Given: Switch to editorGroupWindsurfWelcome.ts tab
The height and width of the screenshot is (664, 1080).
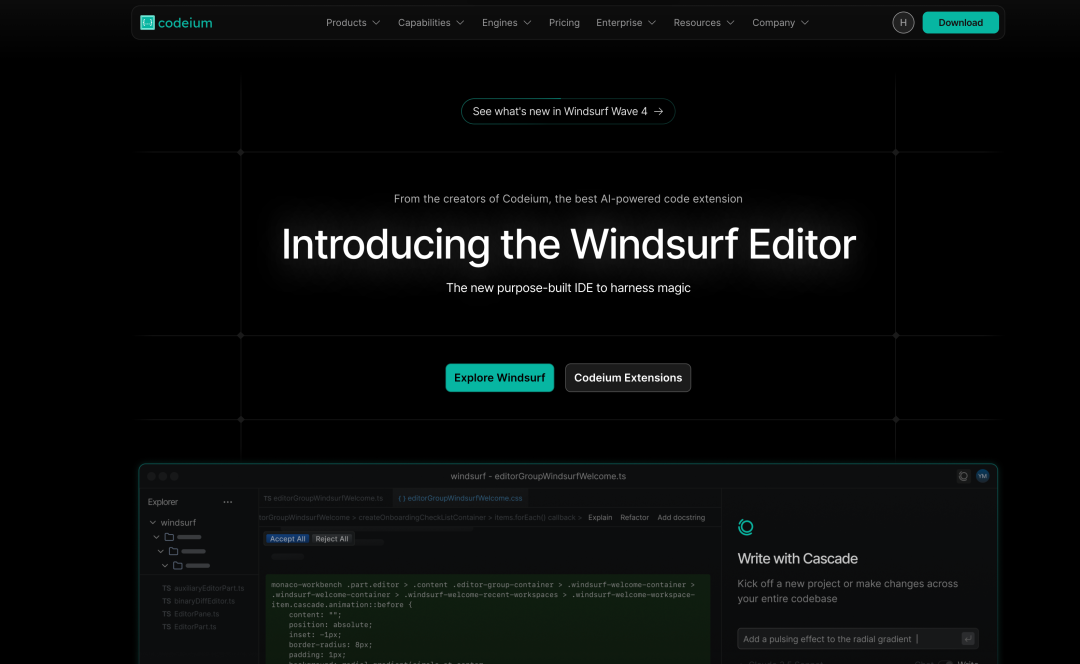Looking at the screenshot, I should click(323, 498).
